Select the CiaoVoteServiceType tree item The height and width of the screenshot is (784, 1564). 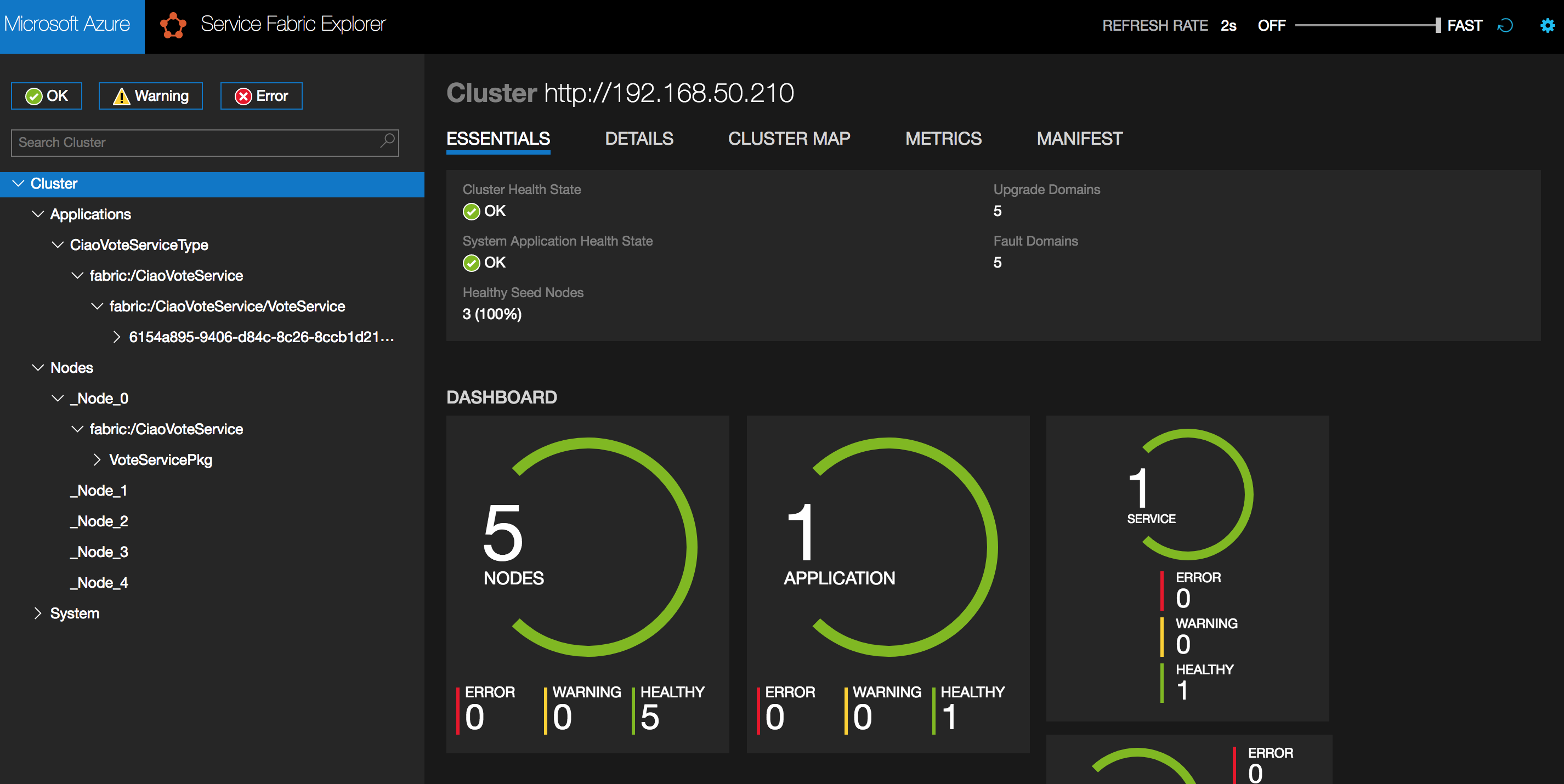point(138,245)
